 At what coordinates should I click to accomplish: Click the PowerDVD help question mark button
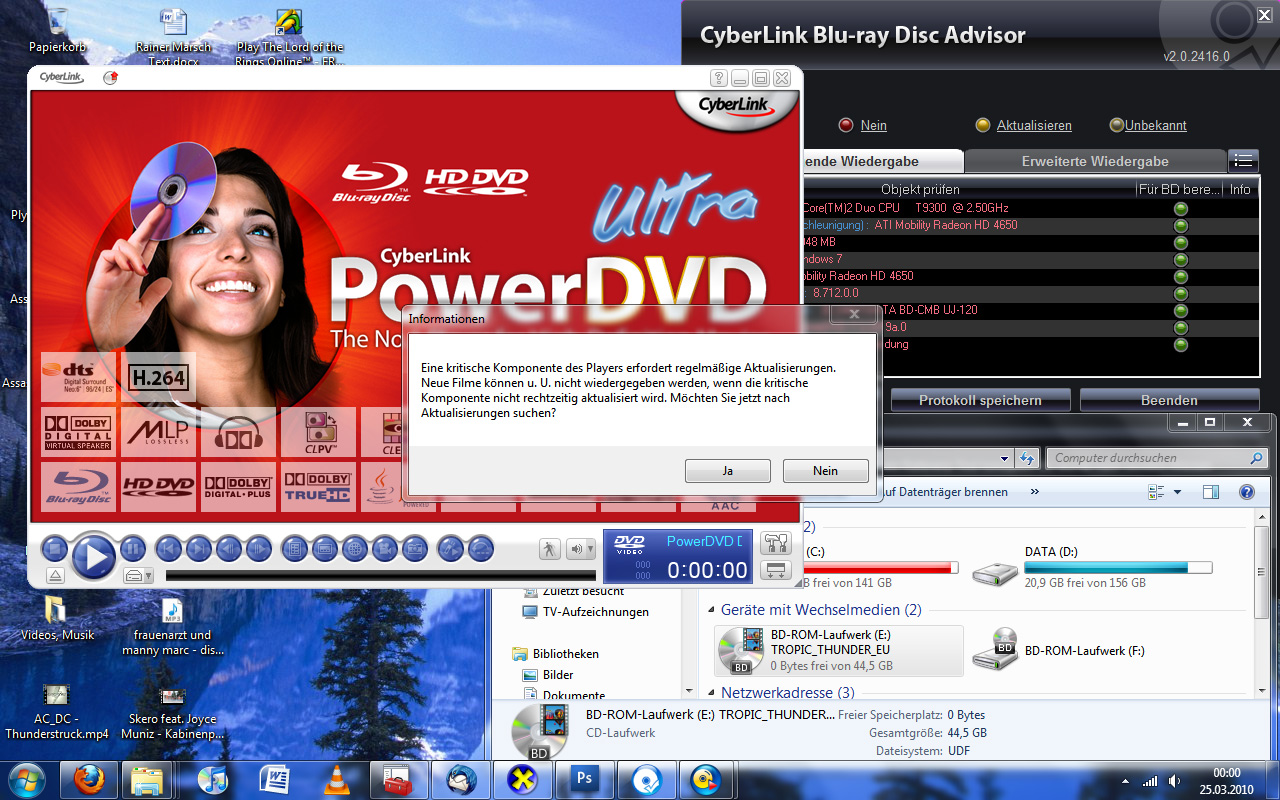point(718,78)
